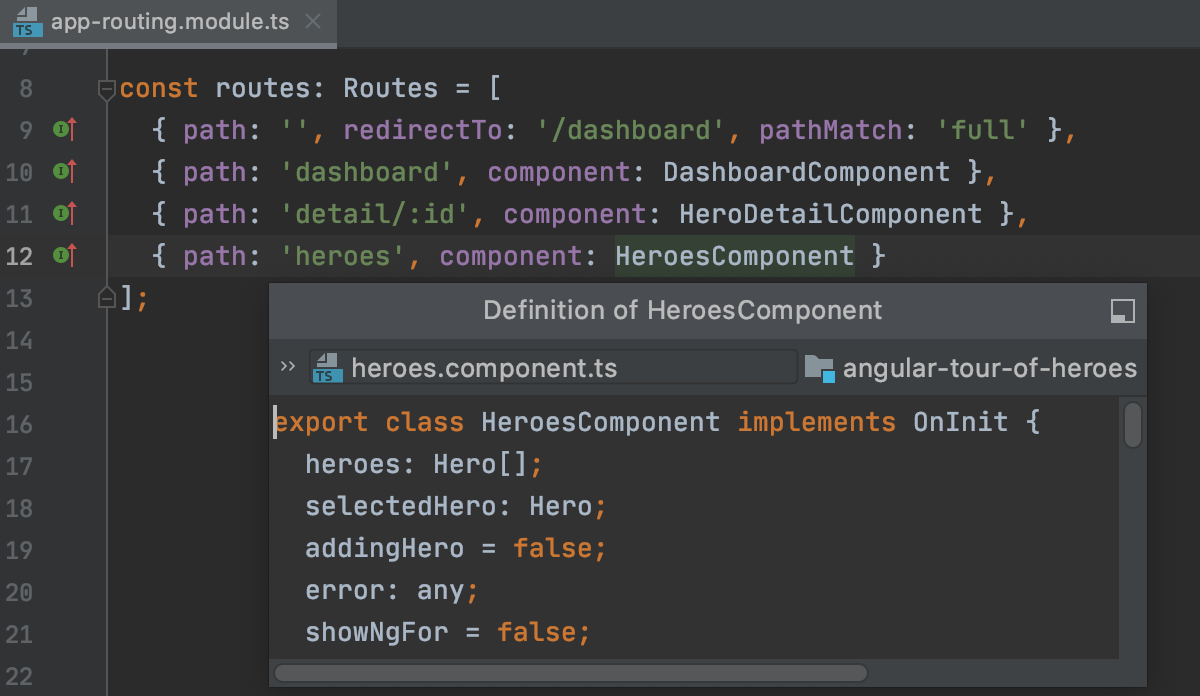Close the app-routing.module.ts tab
The image size is (1200, 696).
point(312,22)
